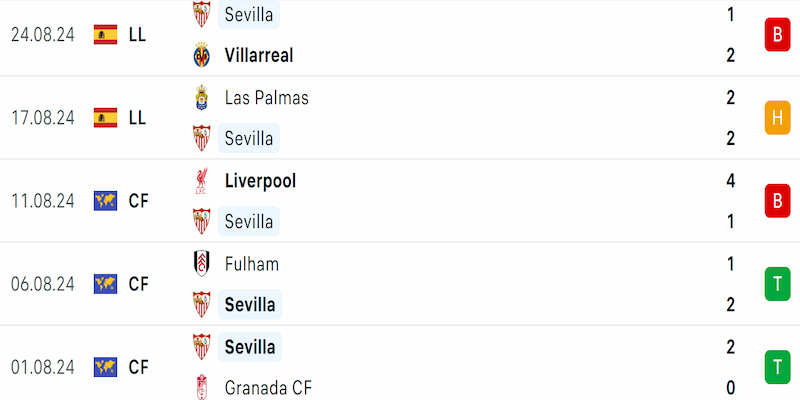Click the LL league label on 17.08.24 row
The height and width of the screenshot is (400, 800).
[137, 118]
